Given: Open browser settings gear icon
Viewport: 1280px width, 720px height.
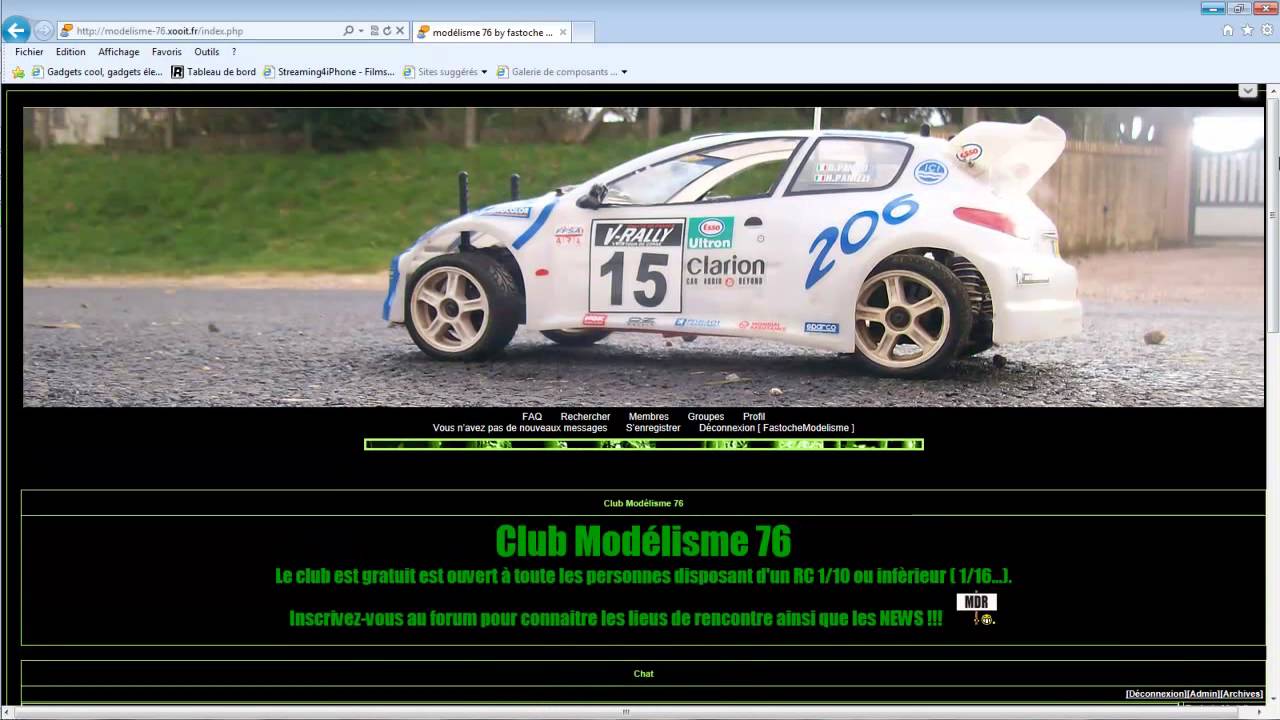Looking at the screenshot, I should tap(1266, 30).
